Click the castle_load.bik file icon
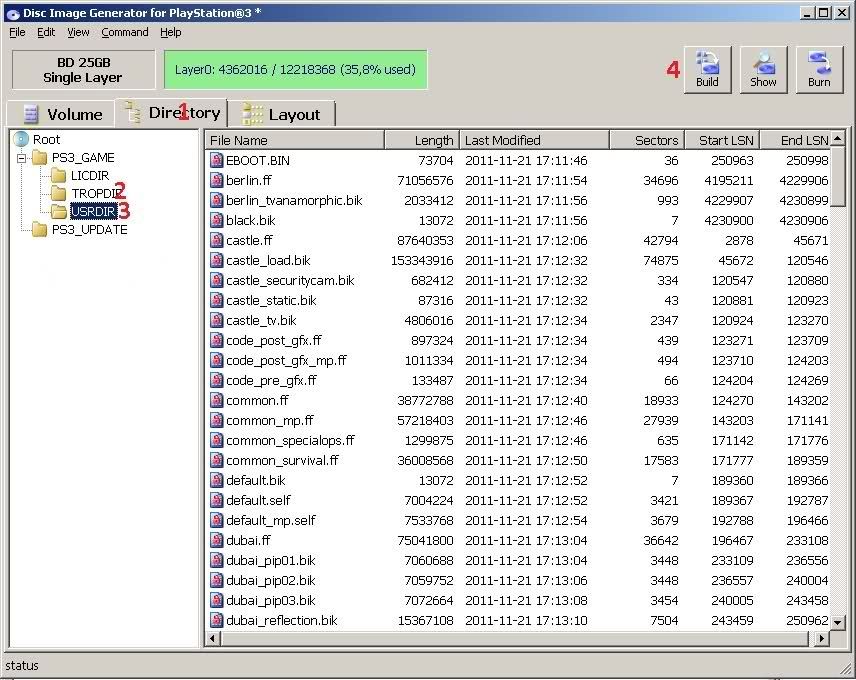856x680 pixels. [x=217, y=260]
